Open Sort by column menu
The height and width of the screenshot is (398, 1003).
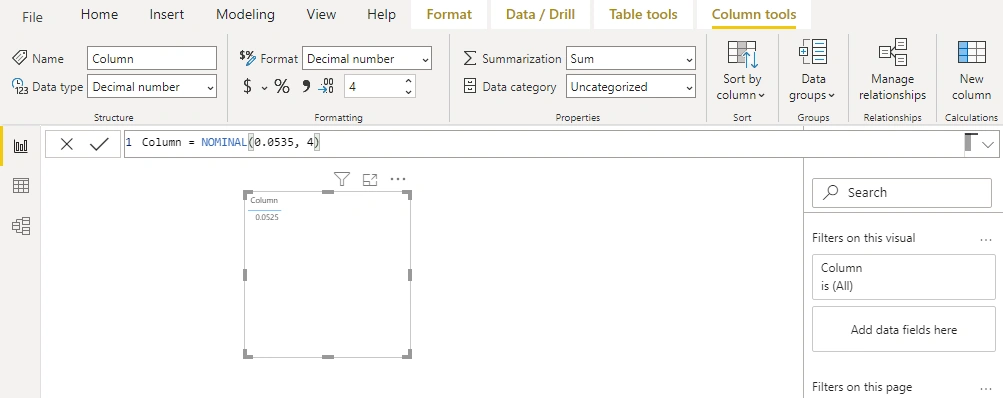742,70
